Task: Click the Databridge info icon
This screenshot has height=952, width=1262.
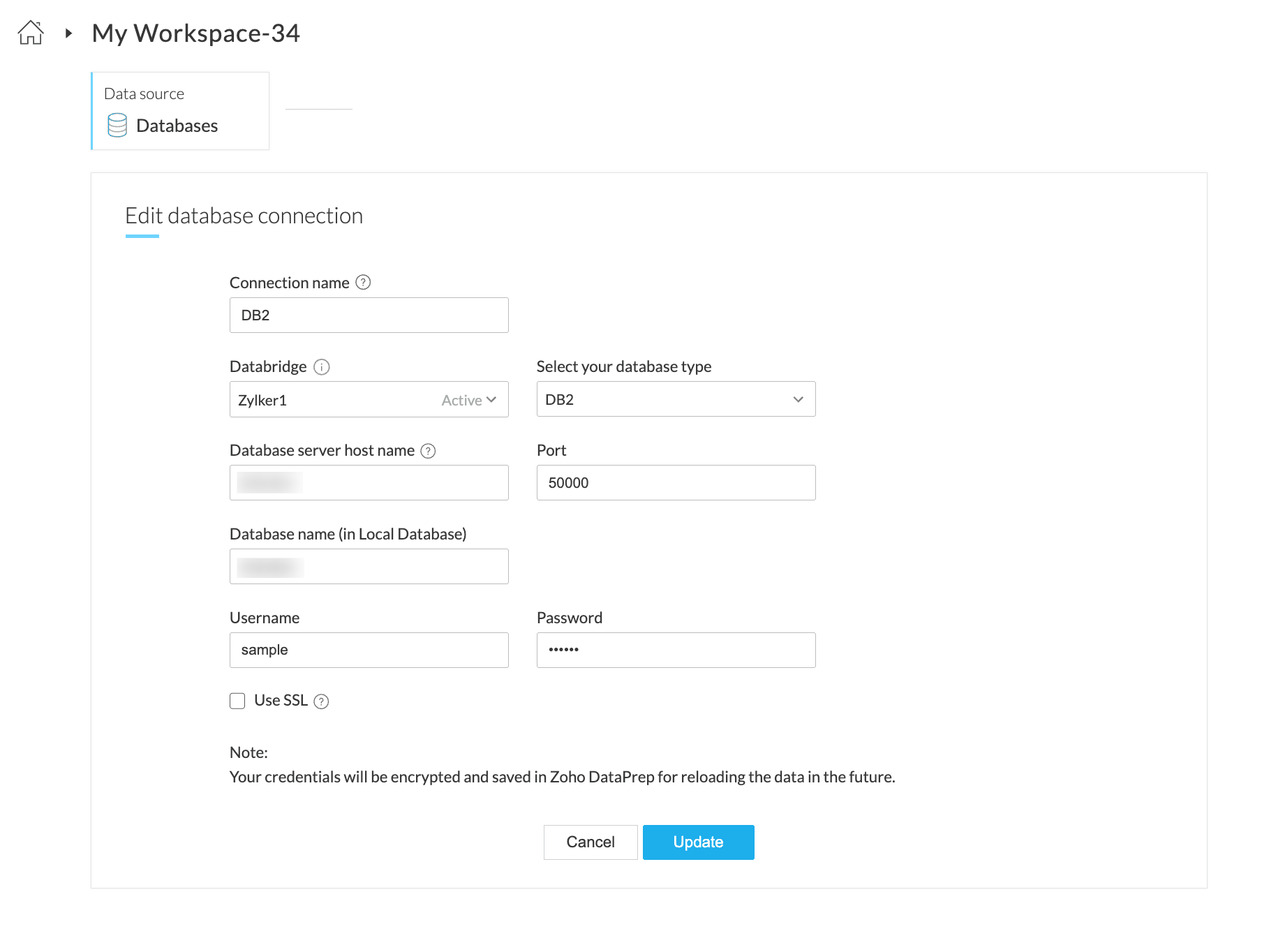Action: pyautogui.click(x=322, y=367)
